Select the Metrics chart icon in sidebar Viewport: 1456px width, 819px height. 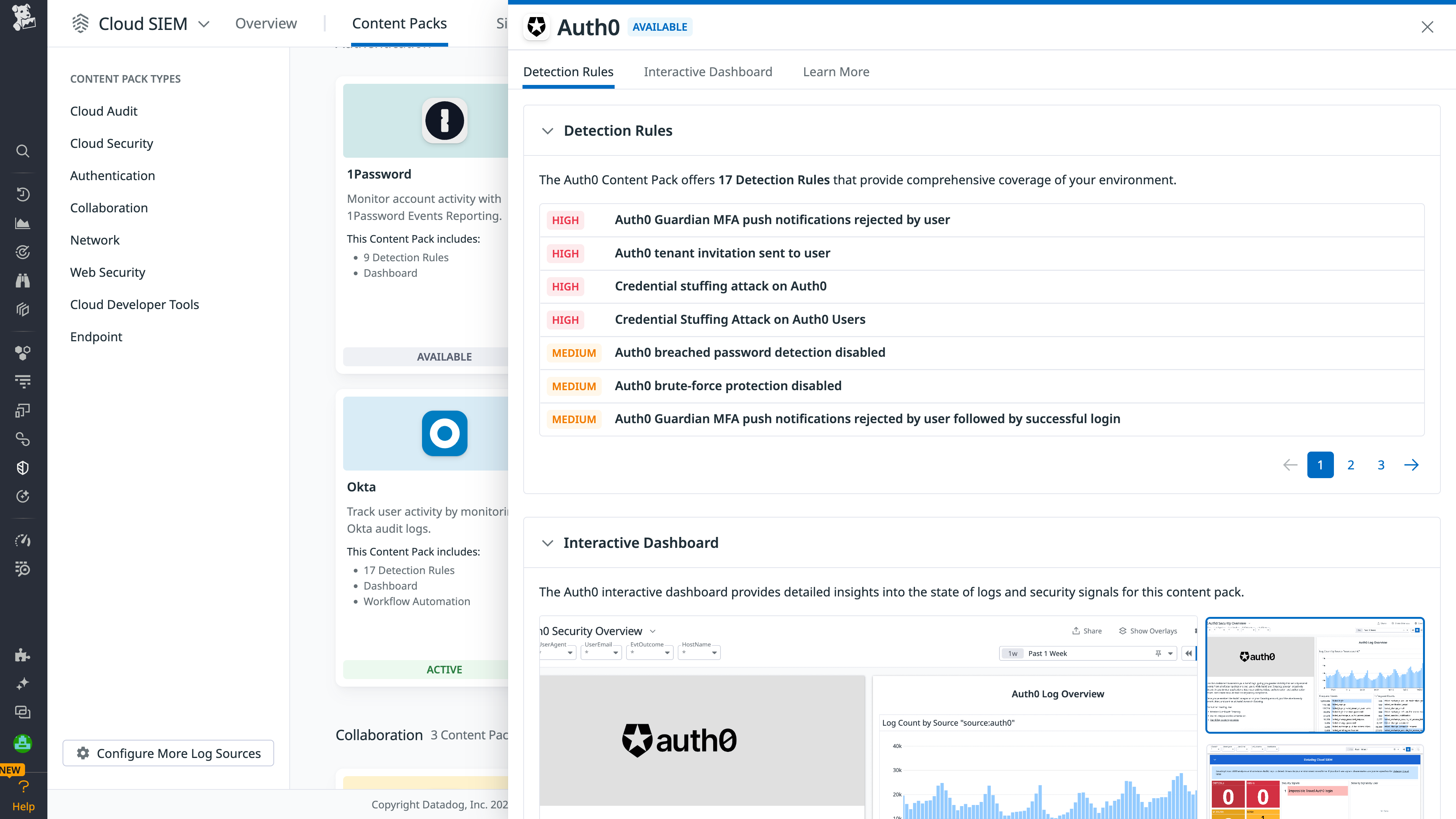coord(23,223)
